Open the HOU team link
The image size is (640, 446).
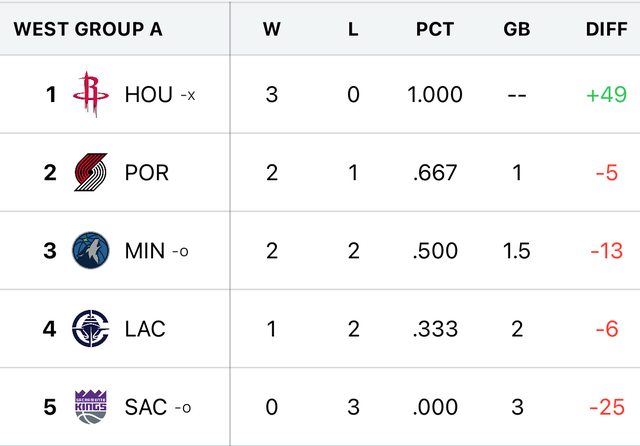pos(148,95)
